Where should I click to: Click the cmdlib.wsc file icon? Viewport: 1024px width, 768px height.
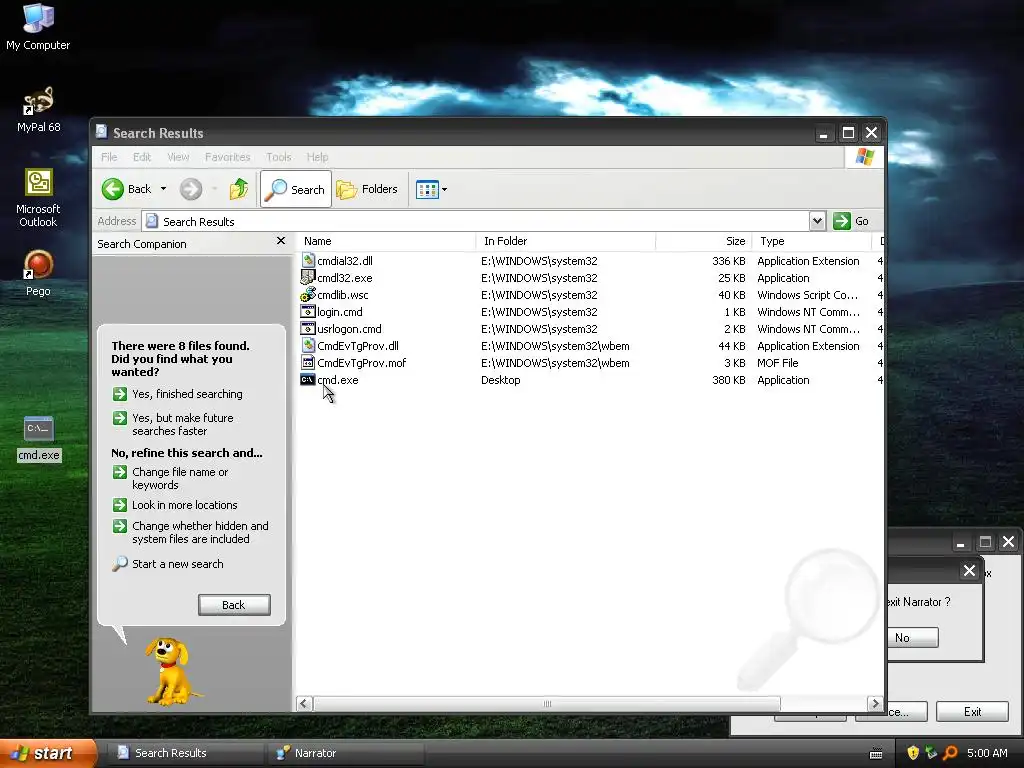click(308, 295)
